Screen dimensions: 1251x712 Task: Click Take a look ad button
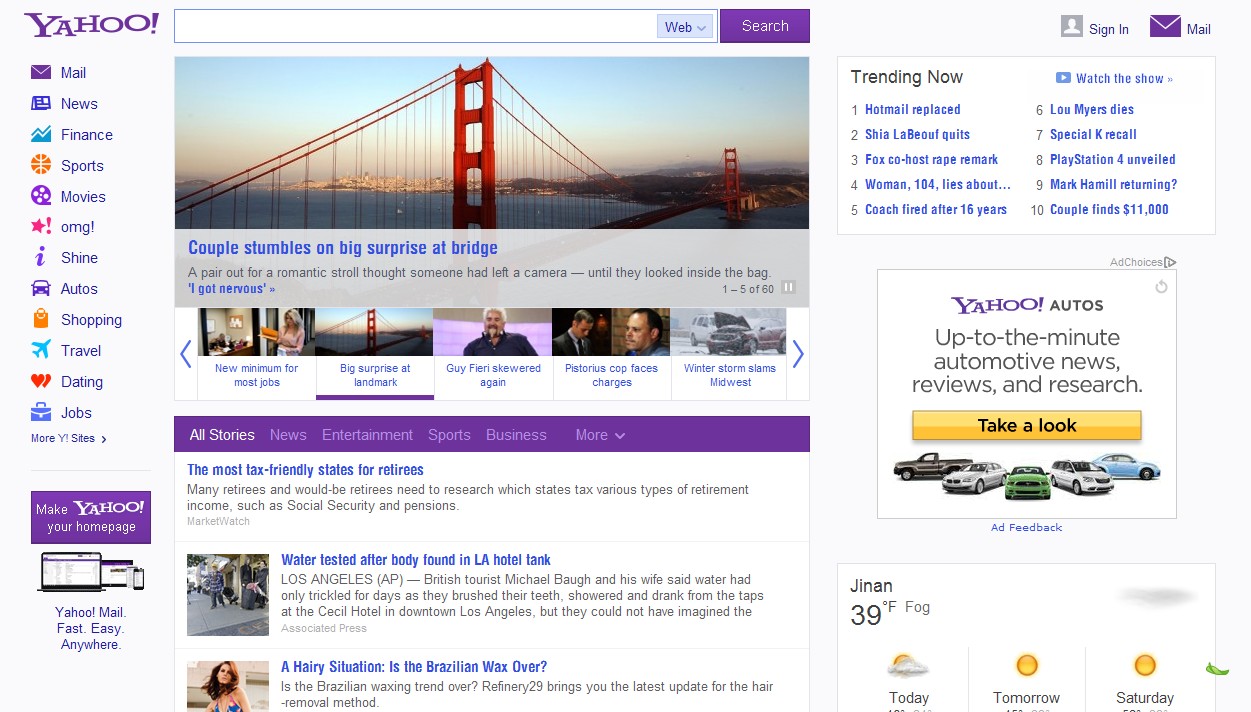[1027, 426]
